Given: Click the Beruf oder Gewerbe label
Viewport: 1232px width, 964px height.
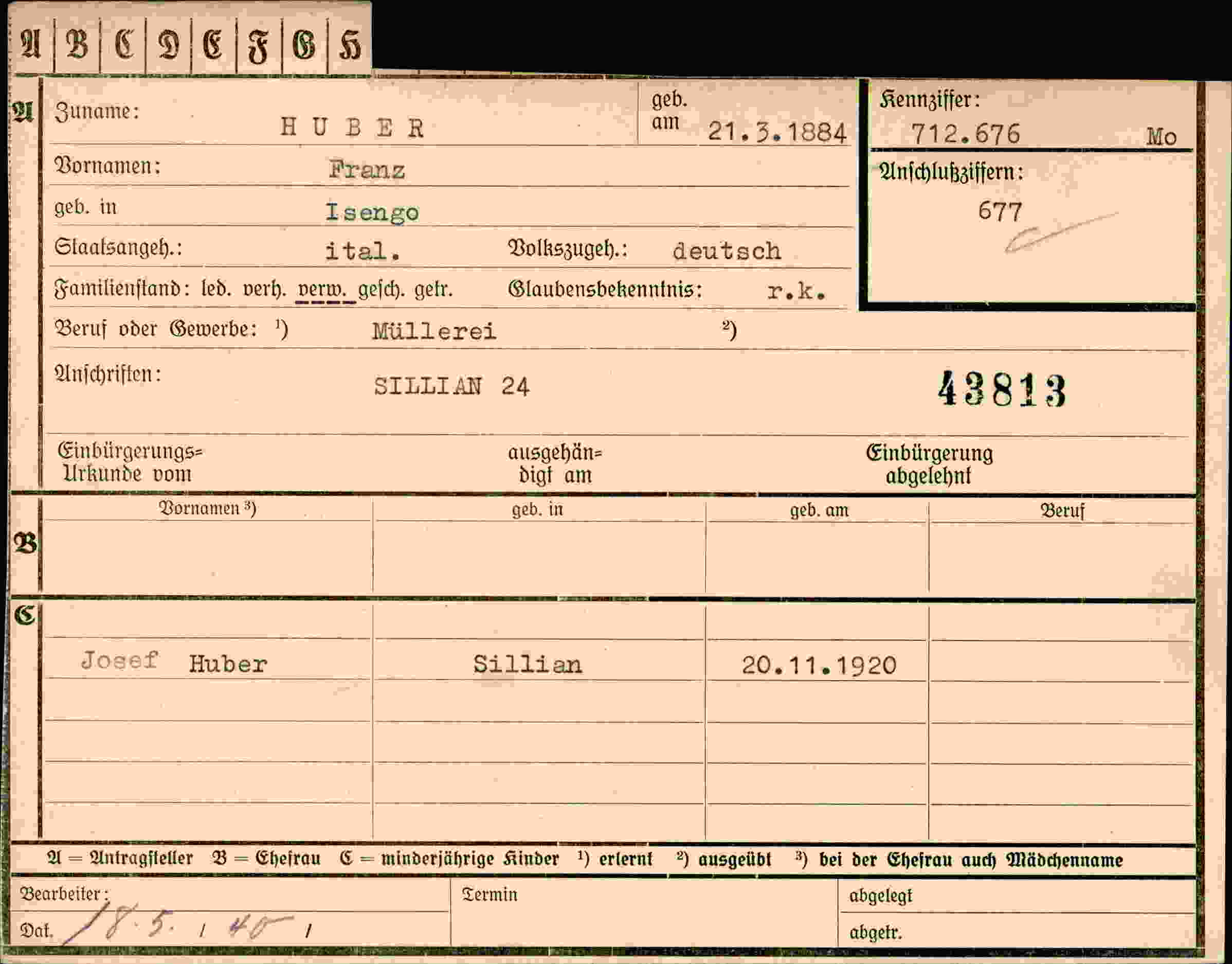Looking at the screenshot, I should pyautogui.click(x=156, y=329).
